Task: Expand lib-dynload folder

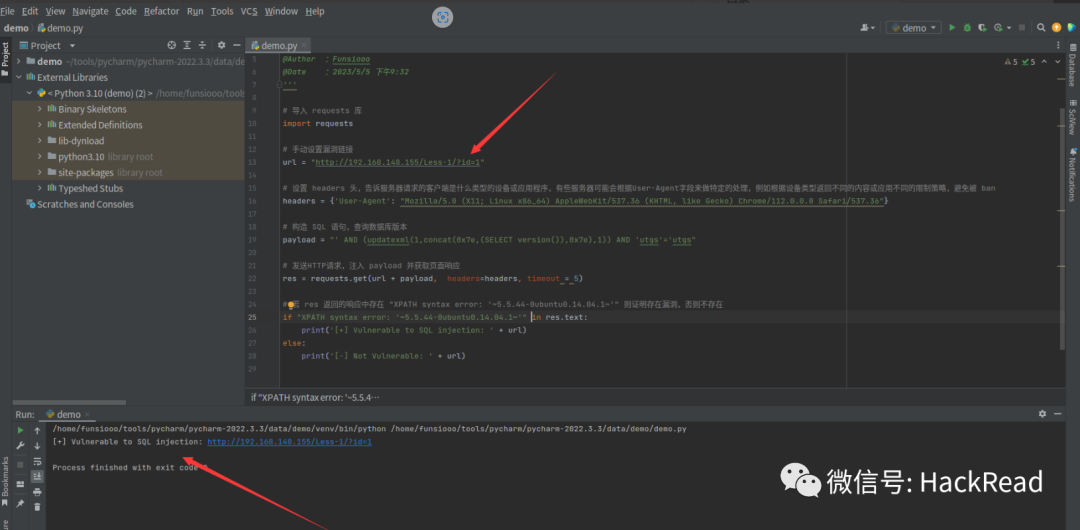Action: 41,141
